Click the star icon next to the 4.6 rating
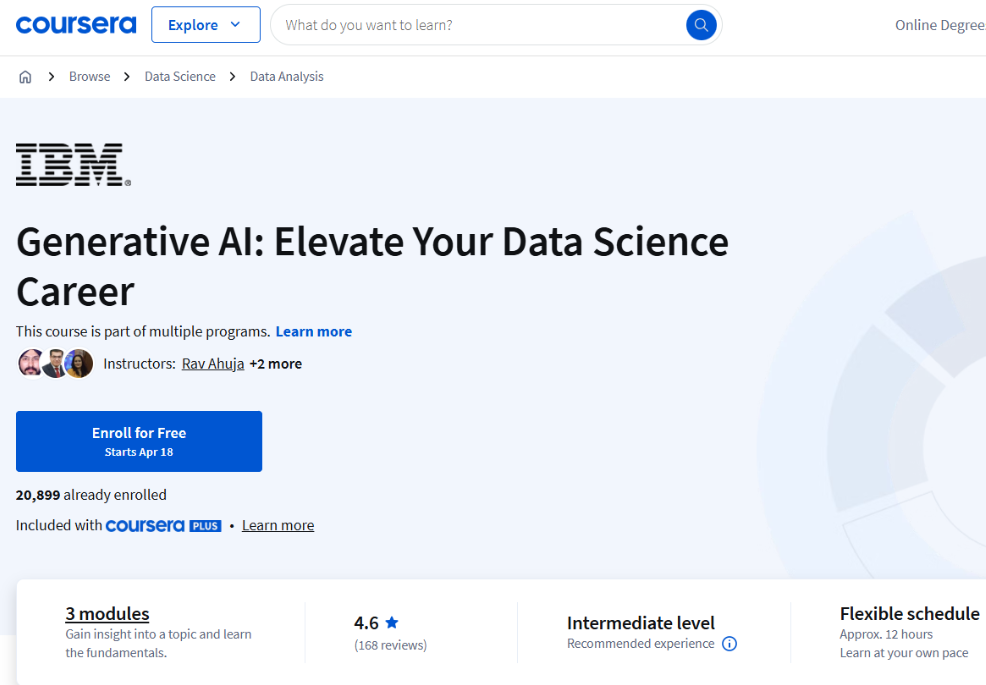 coord(389,621)
